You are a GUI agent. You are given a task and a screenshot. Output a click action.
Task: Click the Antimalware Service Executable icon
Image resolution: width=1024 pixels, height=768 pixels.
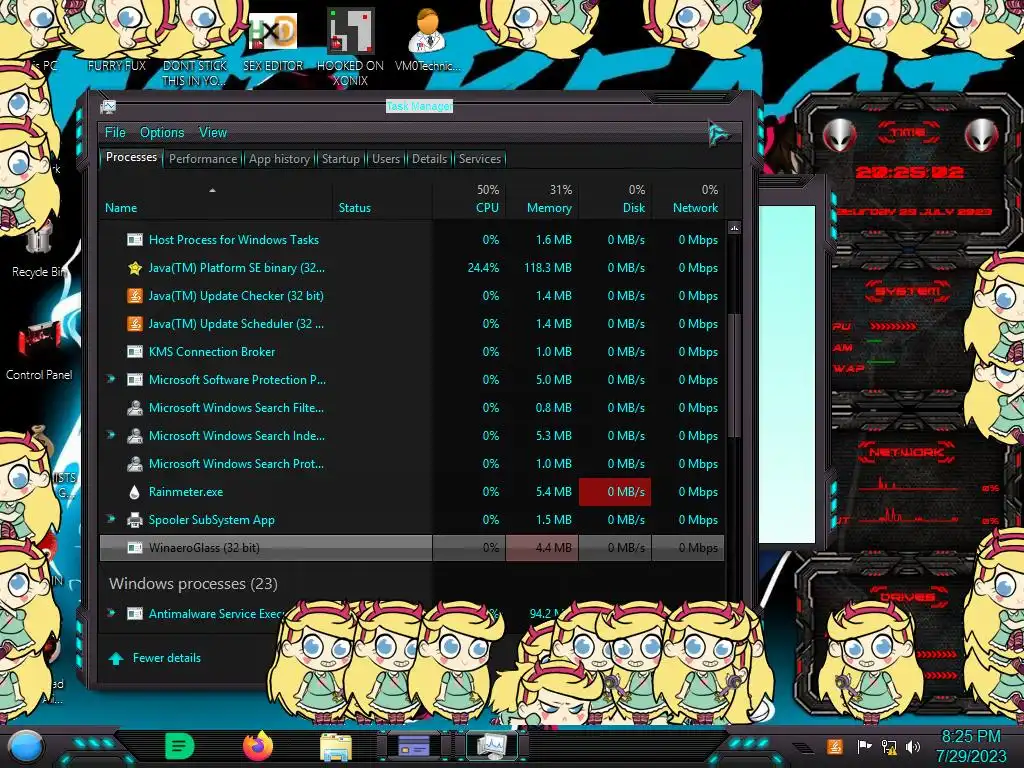(x=135, y=613)
